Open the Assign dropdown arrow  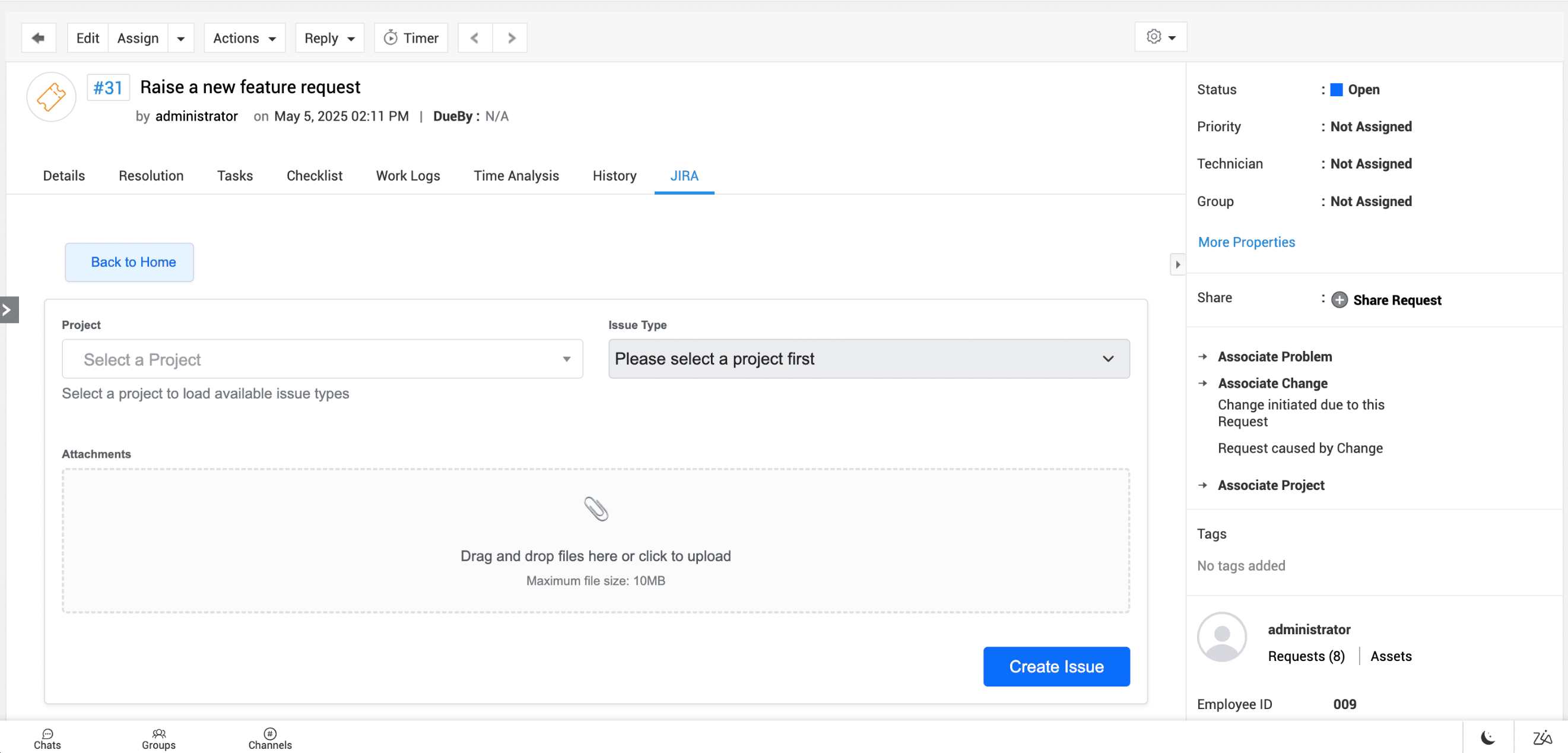(181, 39)
